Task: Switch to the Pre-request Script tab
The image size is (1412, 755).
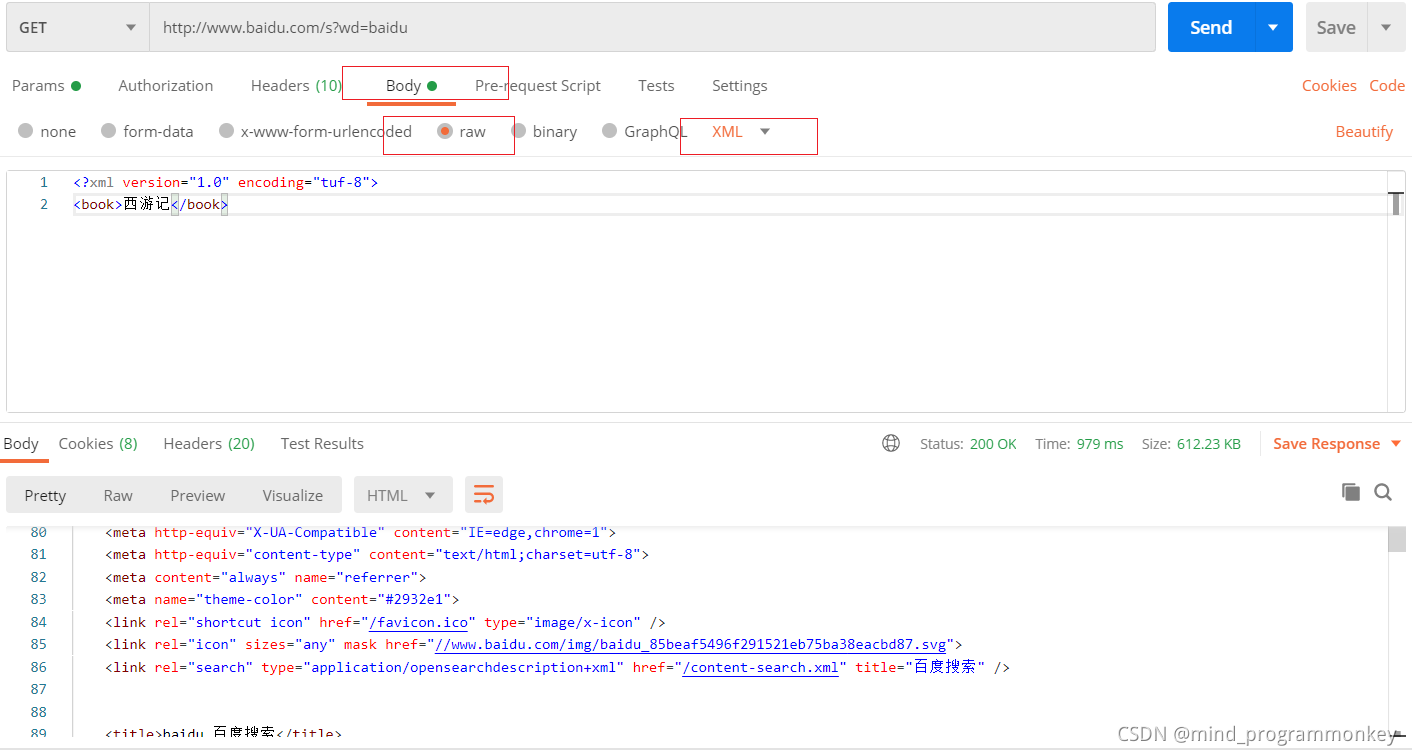Action: pyautogui.click(x=538, y=85)
